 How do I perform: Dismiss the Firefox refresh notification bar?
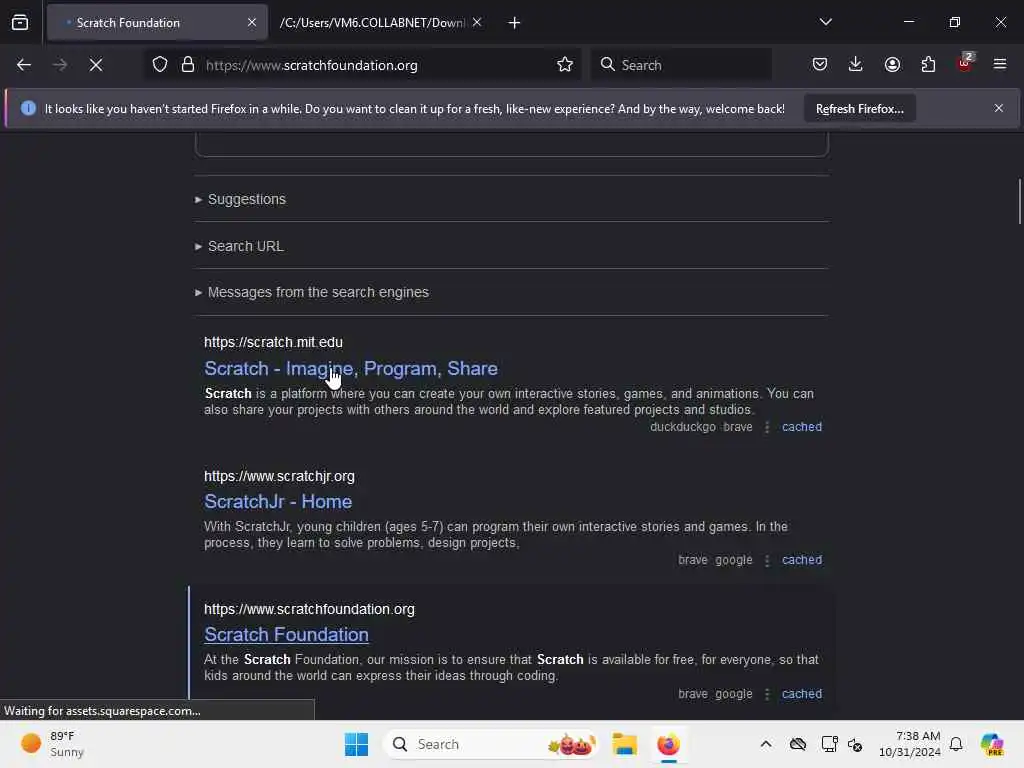pyautogui.click(x=999, y=108)
